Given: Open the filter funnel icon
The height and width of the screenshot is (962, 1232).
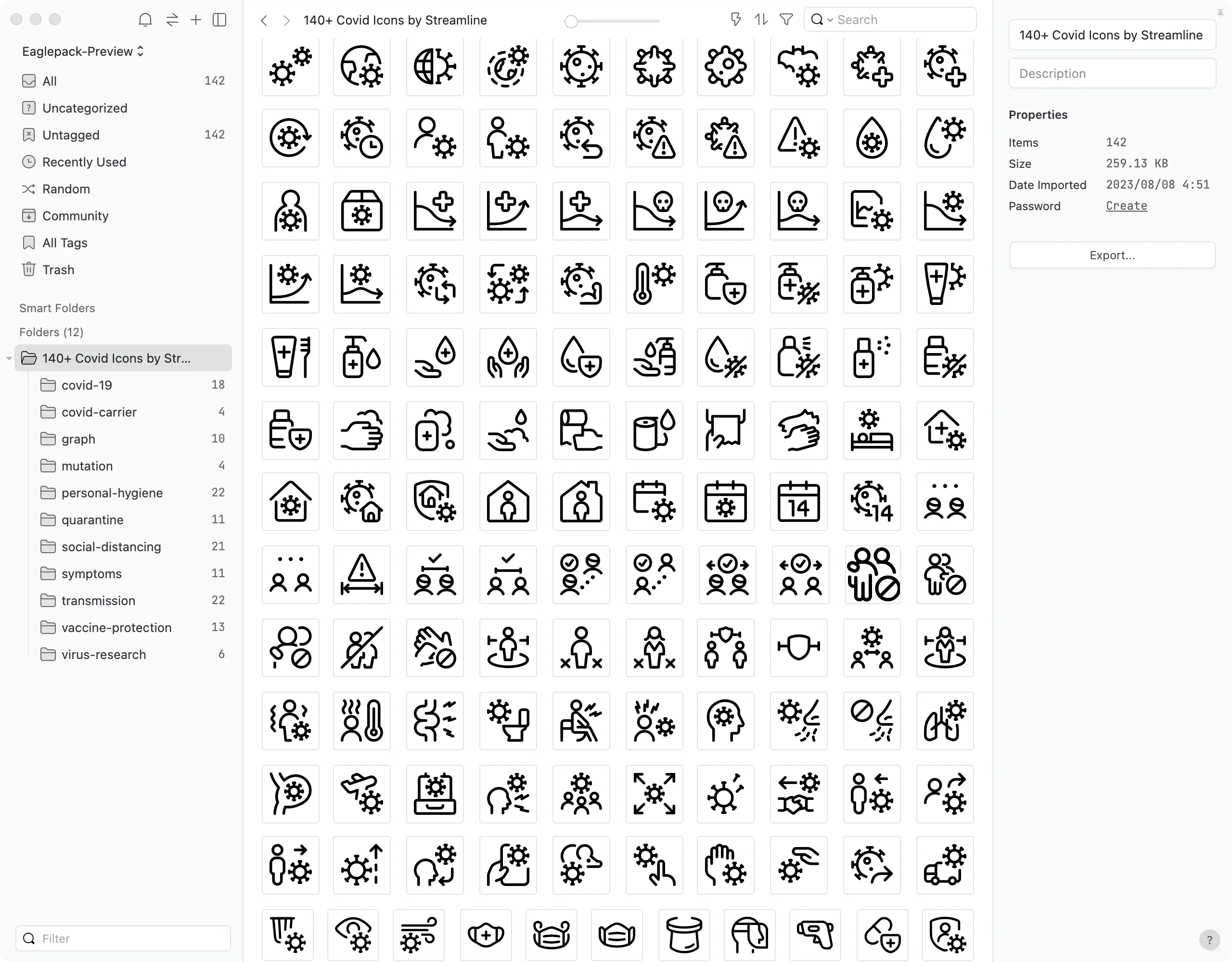Looking at the screenshot, I should coord(786,20).
